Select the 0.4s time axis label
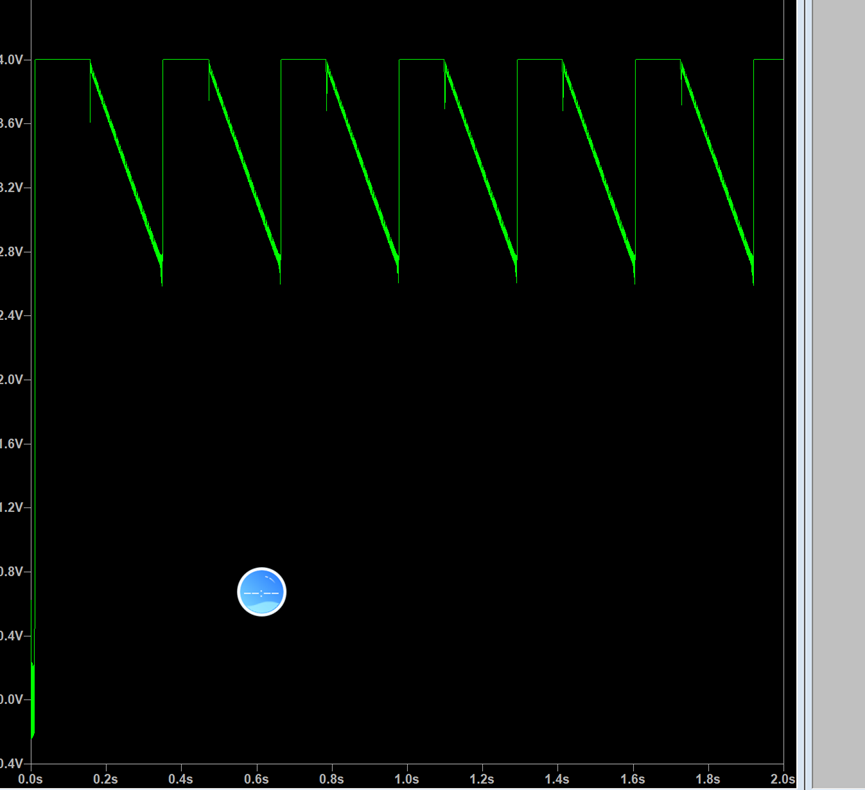 point(181,779)
